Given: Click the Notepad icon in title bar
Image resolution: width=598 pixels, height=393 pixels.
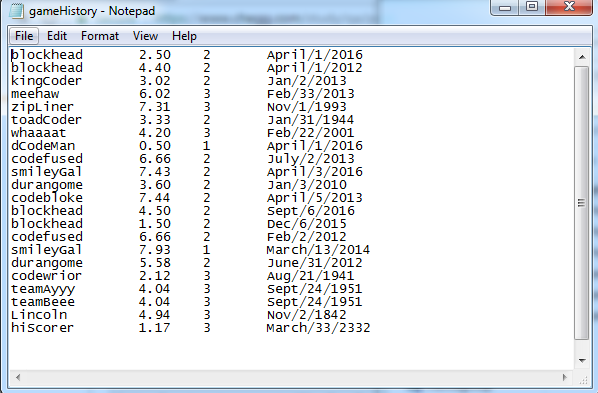Looking at the screenshot, I should pyautogui.click(x=16, y=11).
